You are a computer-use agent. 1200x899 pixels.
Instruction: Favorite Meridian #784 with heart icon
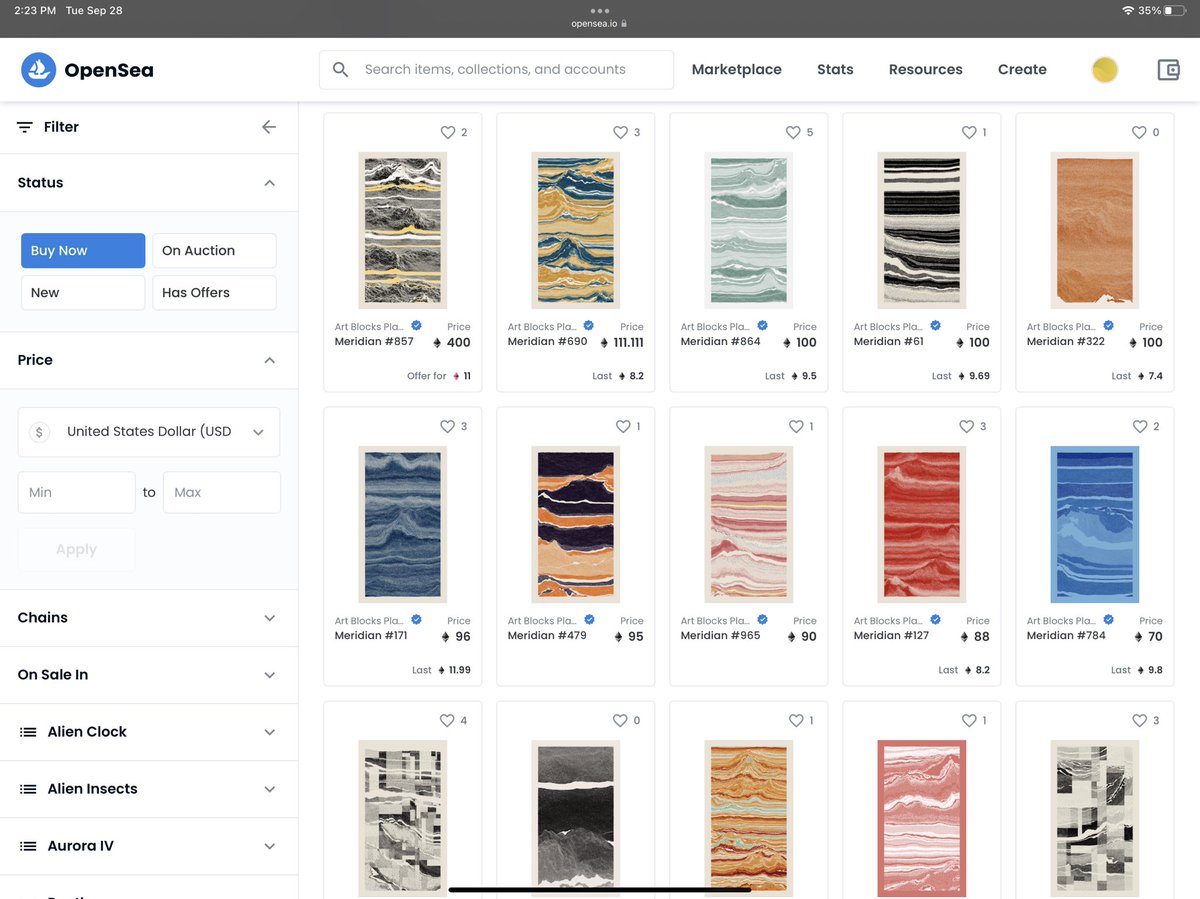[1139, 426]
